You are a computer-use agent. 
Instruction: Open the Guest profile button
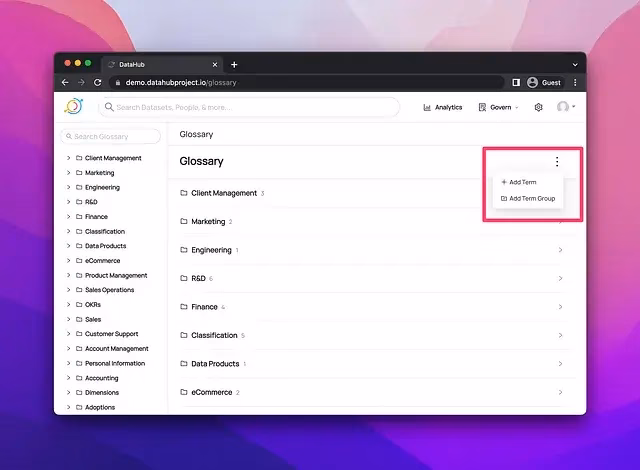(545, 82)
